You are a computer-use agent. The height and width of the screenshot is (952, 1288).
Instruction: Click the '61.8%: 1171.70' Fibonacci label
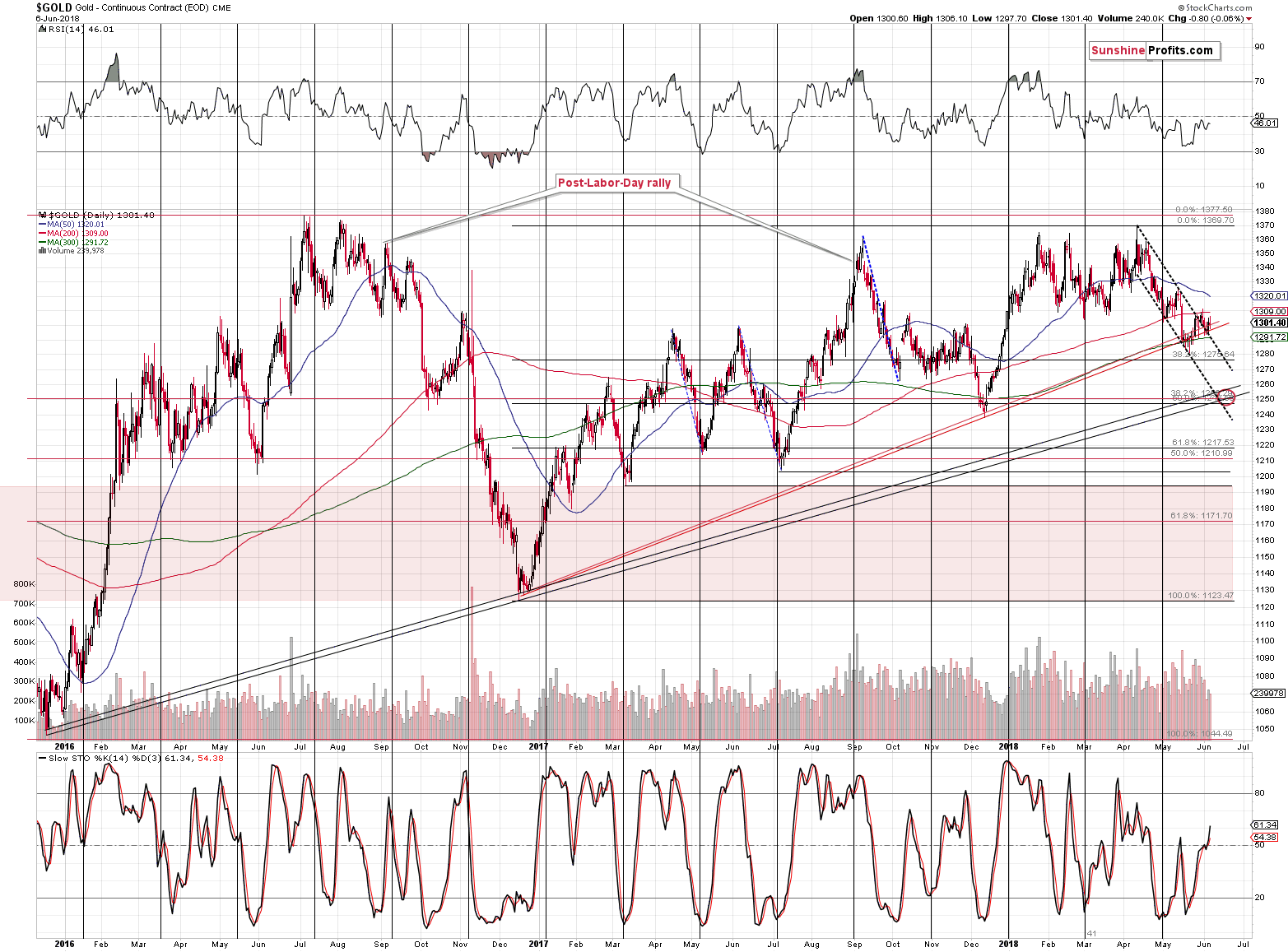pyautogui.click(x=1202, y=516)
